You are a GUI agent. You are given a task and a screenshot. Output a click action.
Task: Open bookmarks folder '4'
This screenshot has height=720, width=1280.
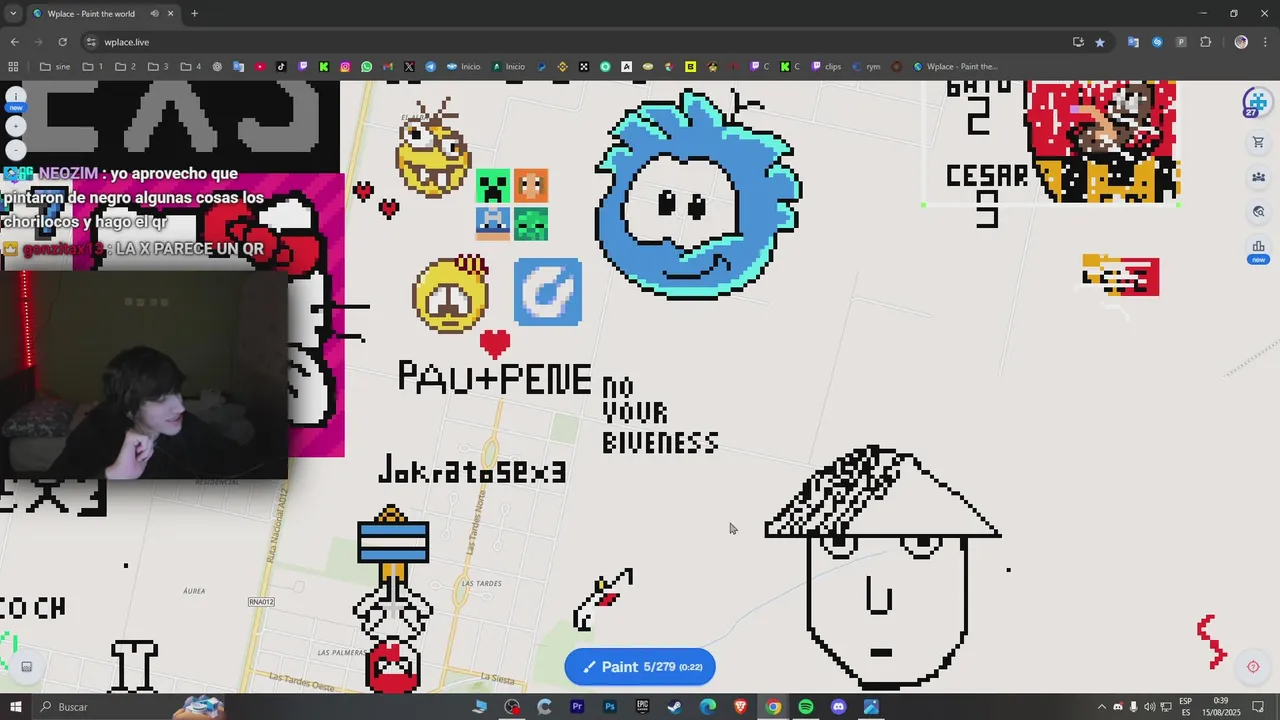tap(191, 67)
